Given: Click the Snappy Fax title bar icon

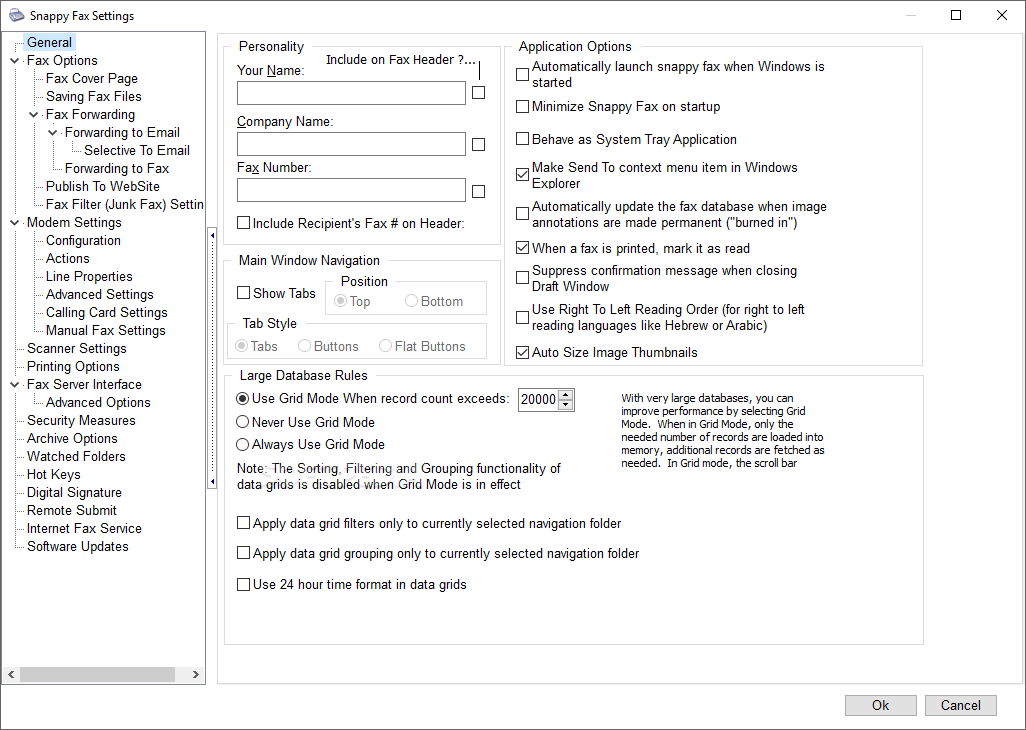Looking at the screenshot, I should (x=16, y=15).
